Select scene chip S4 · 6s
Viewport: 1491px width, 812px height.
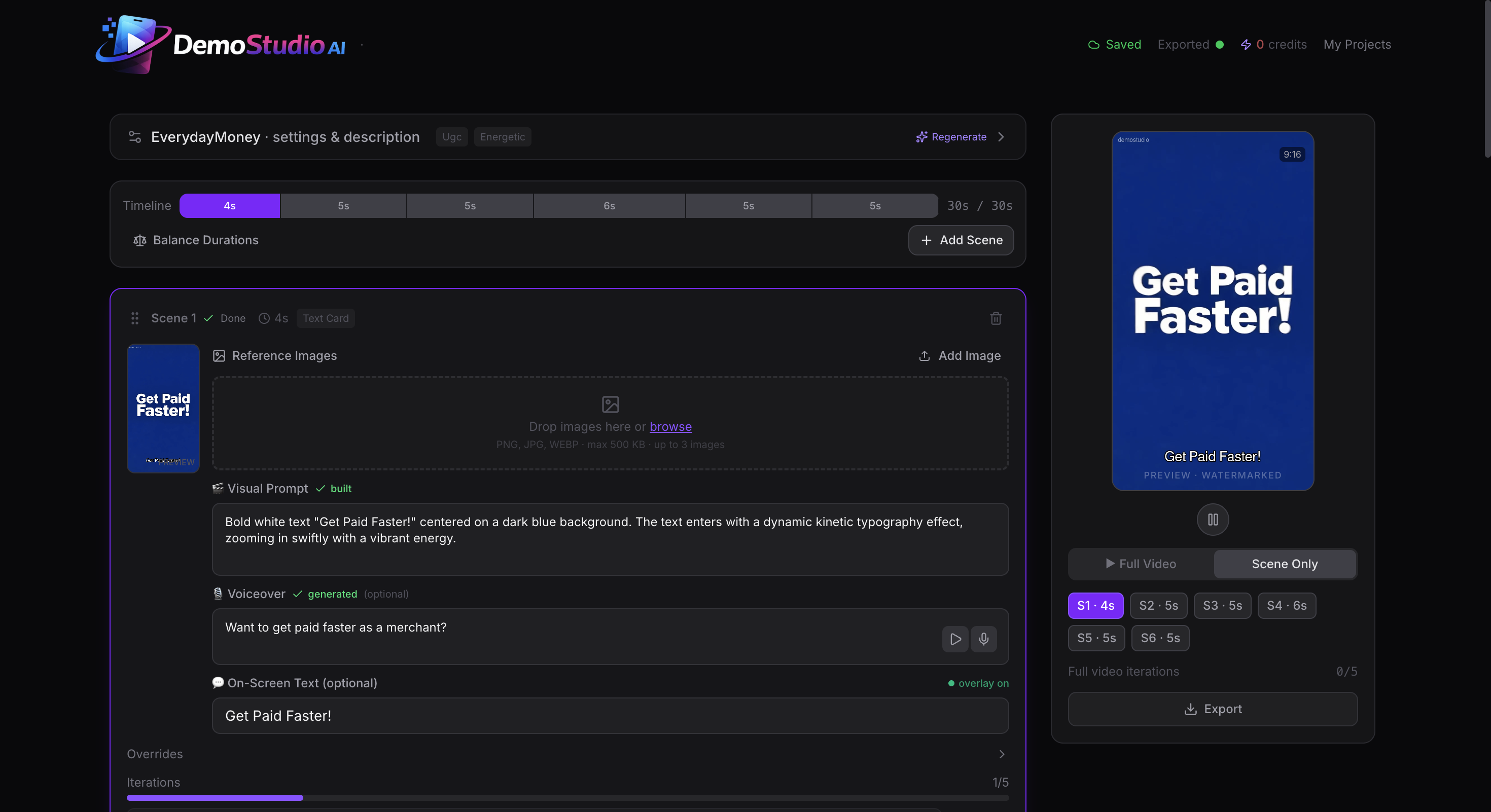click(x=1286, y=606)
